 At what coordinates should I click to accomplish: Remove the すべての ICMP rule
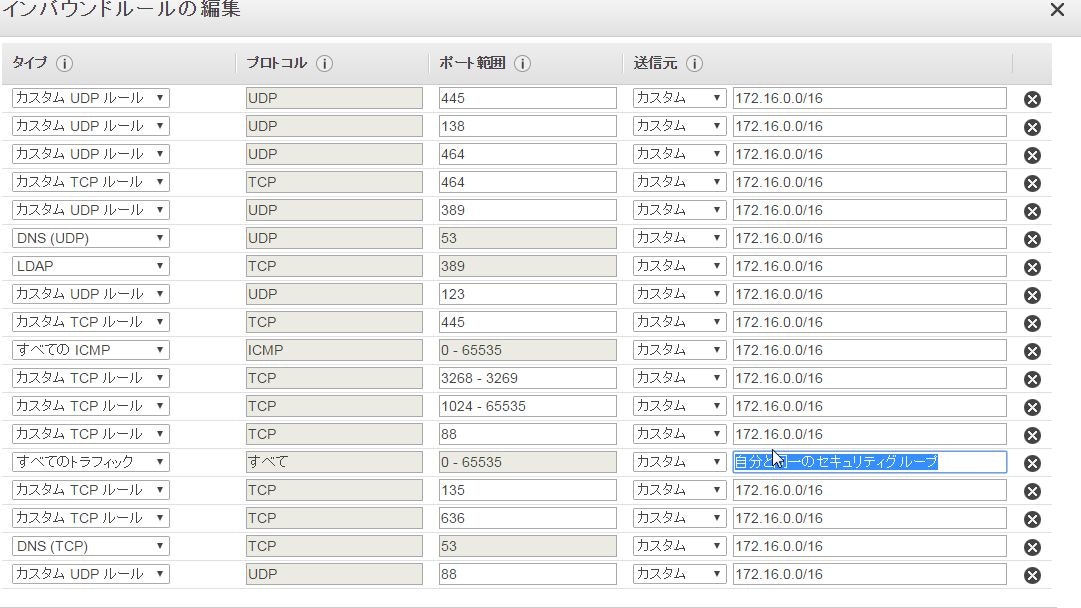(x=1032, y=352)
